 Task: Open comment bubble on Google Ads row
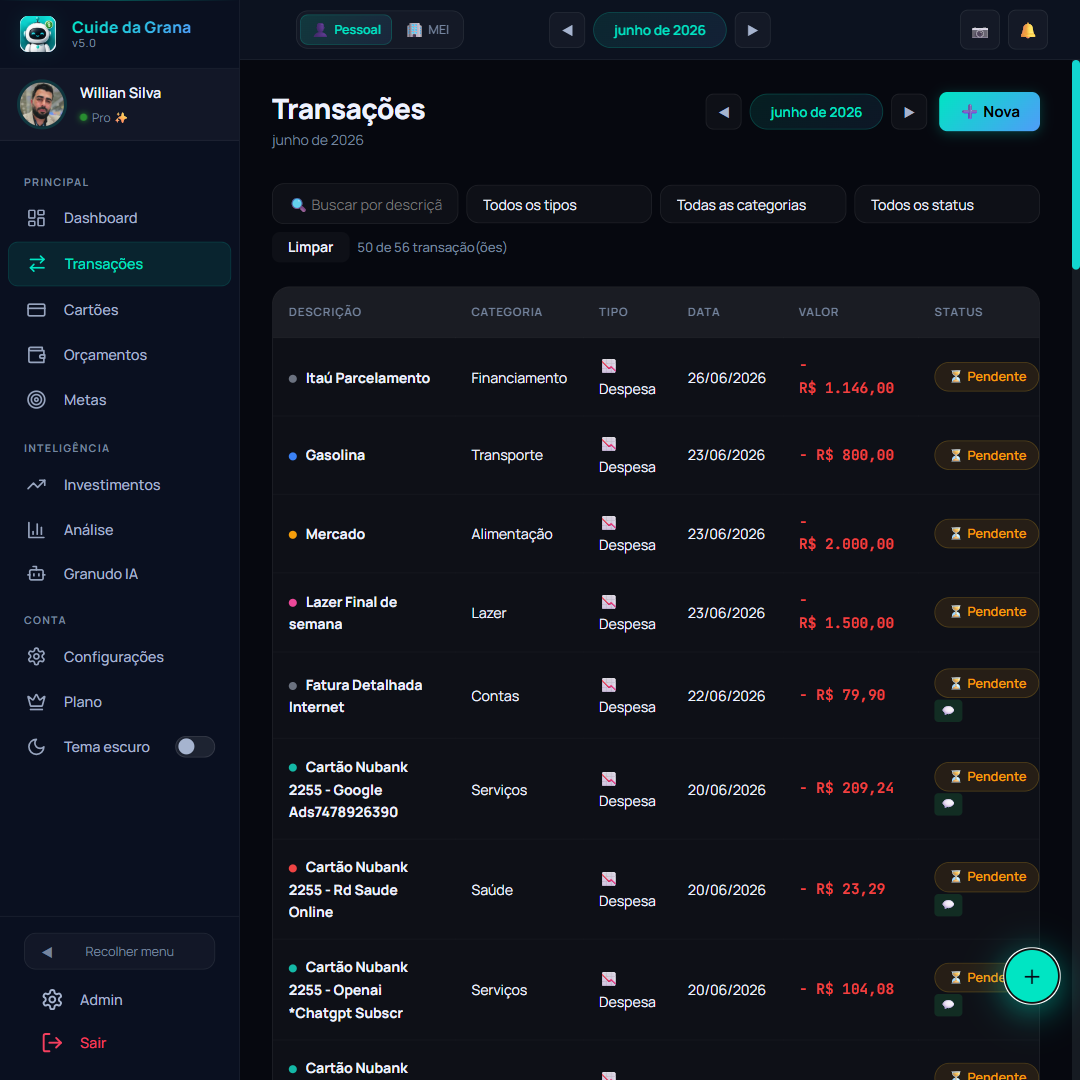pyautogui.click(x=948, y=804)
